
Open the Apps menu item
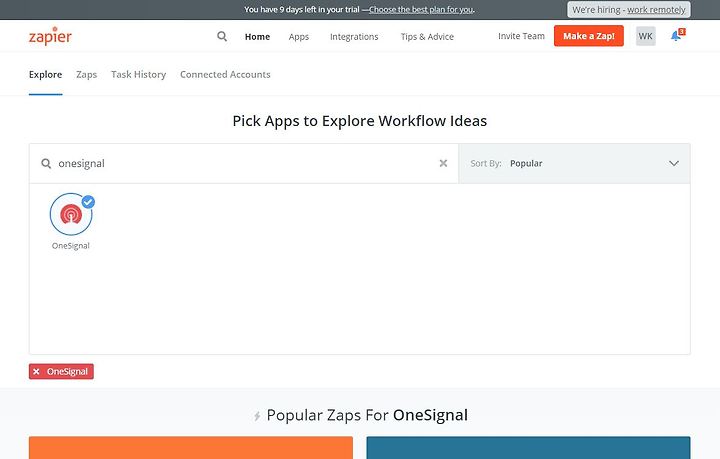(x=298, y=37)
